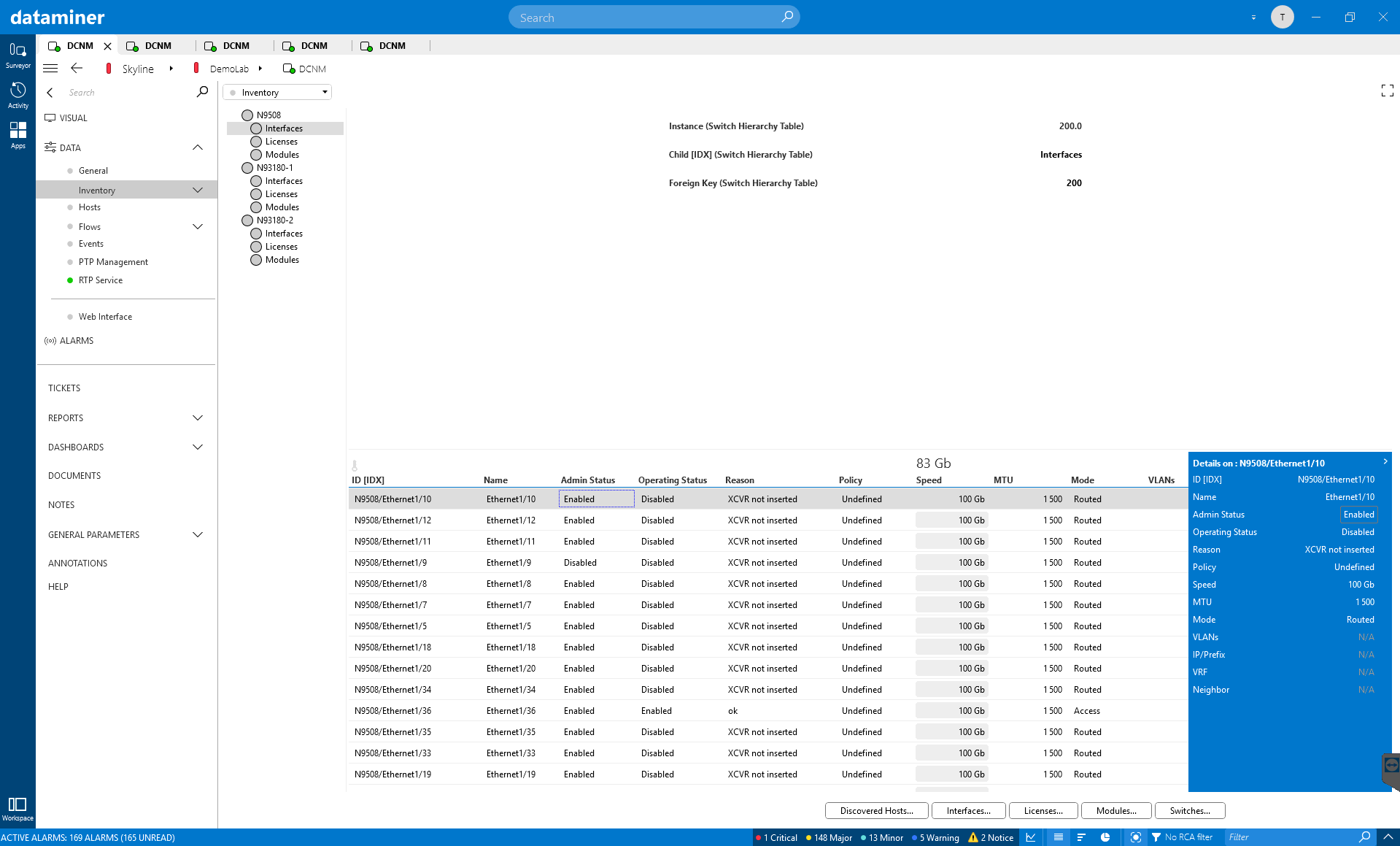Select Modules under N93180-2

click(282, 260)
